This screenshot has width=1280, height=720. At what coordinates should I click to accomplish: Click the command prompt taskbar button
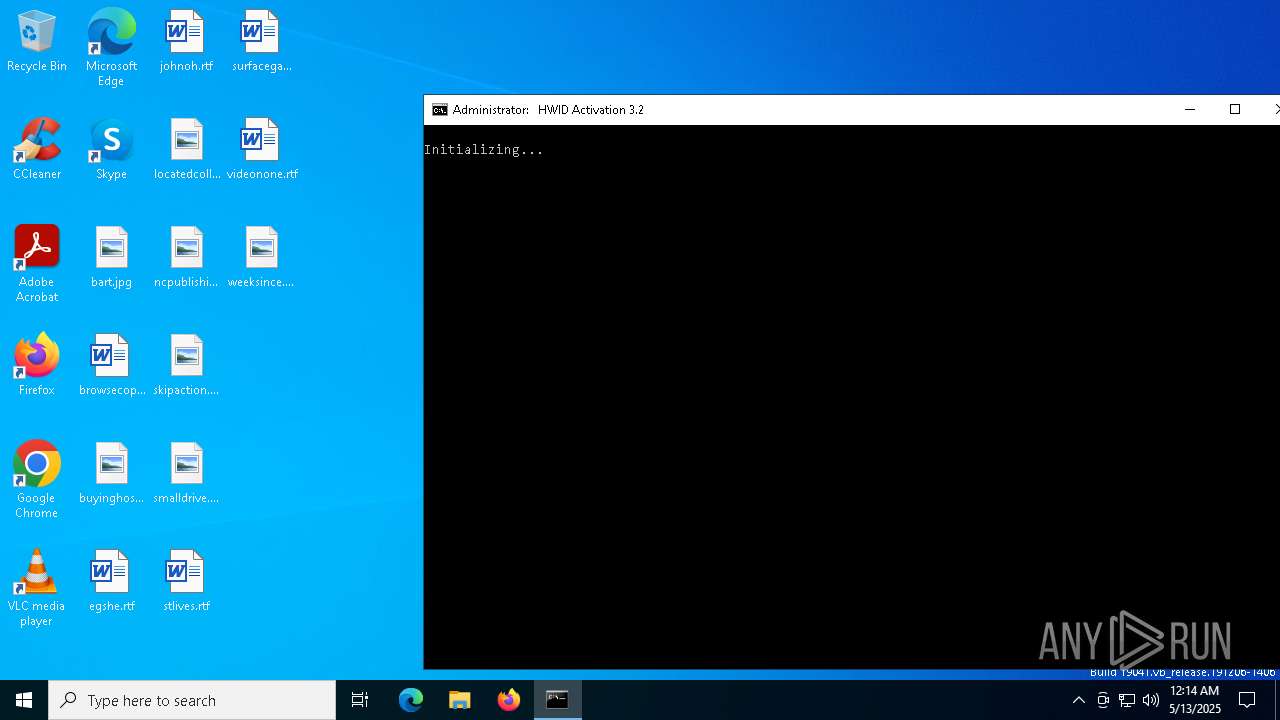(558, 700)
